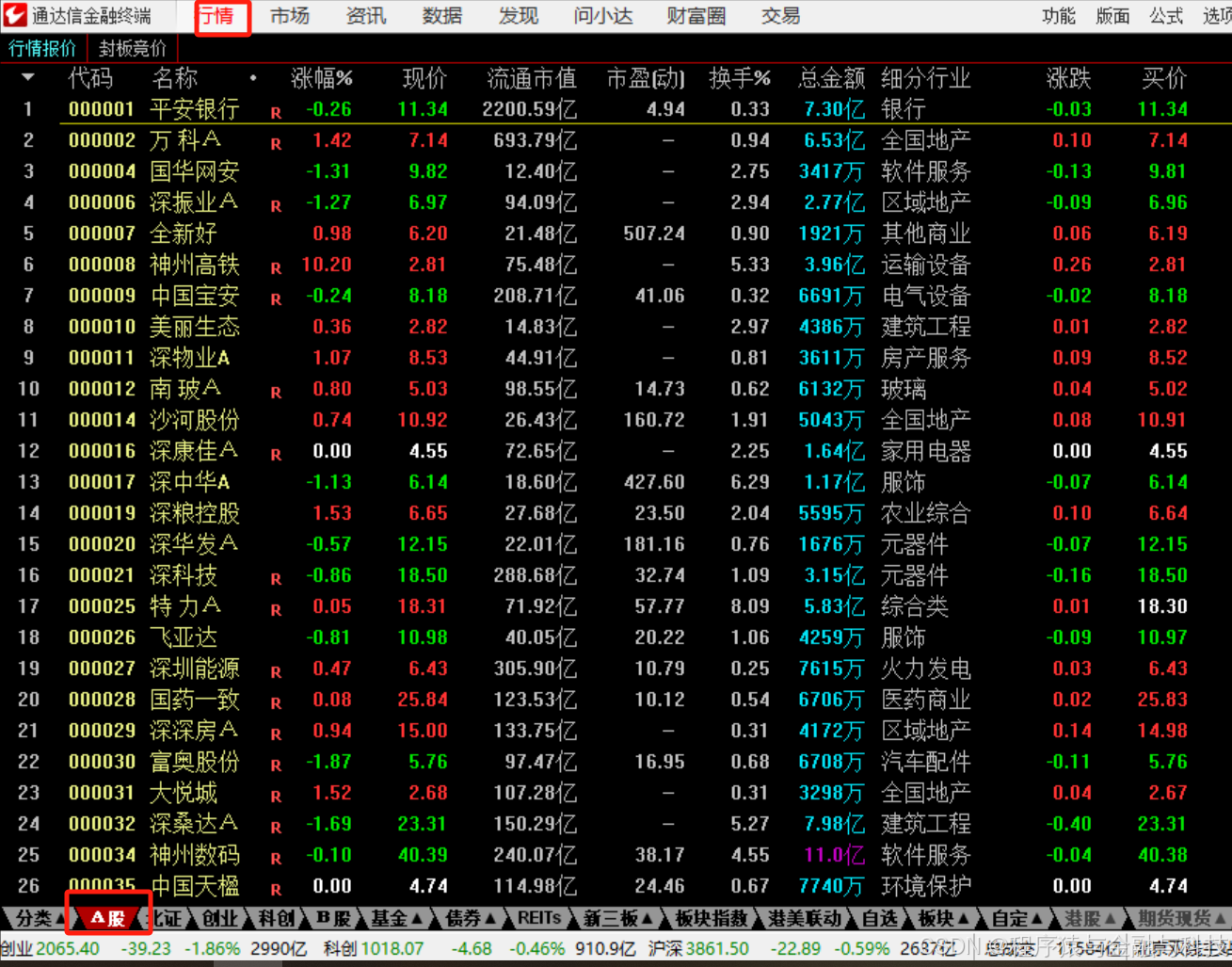1232x967 pixels.
Task: Open the 数据 menu
Action: pos(442,16)
